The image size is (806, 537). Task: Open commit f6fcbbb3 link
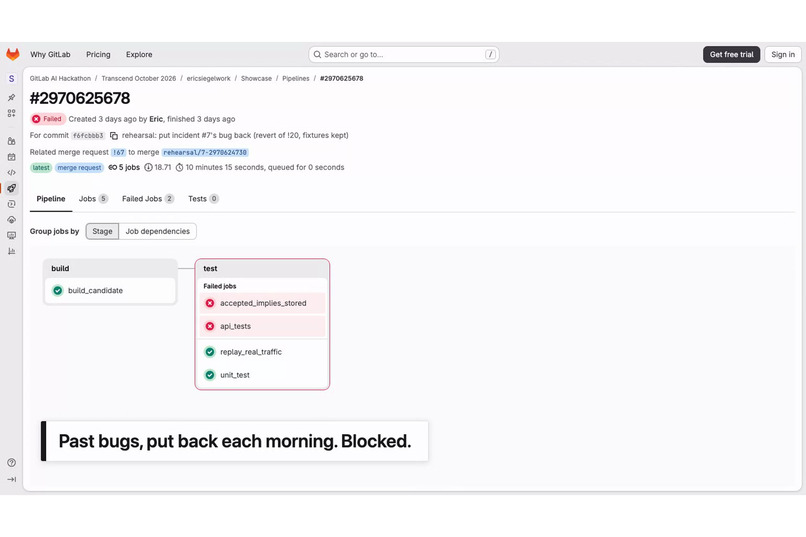pos(88,136)
